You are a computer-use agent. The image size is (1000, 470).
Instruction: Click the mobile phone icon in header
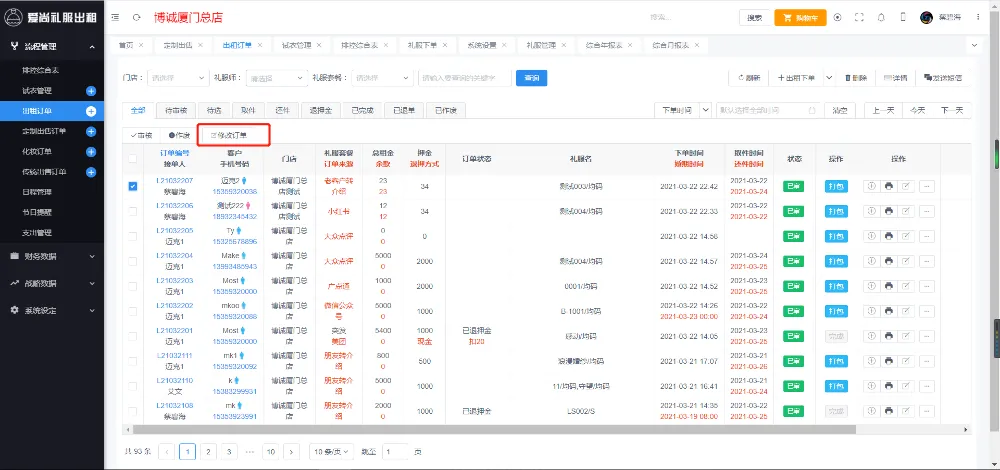point(903,18)
